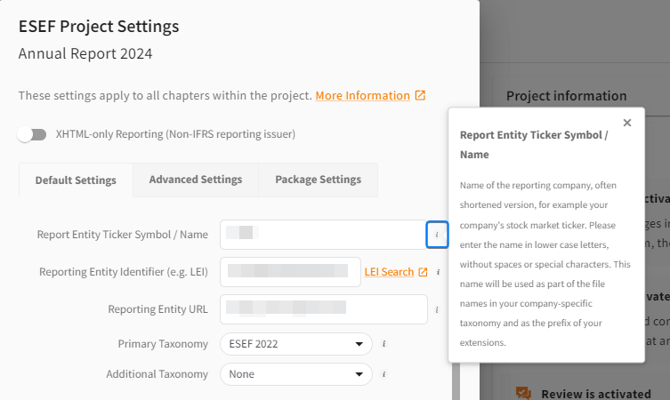Screen dimensions: 670x400
Task: Open the More Information link
Action: [362, 96]
